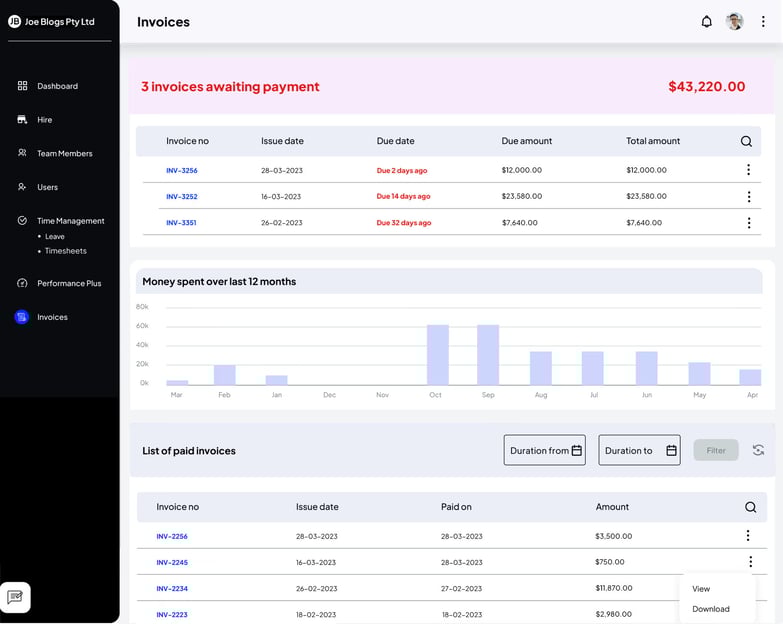Open the user profile avatar
Screen dimensions: 783x624
tap(735, 22)
